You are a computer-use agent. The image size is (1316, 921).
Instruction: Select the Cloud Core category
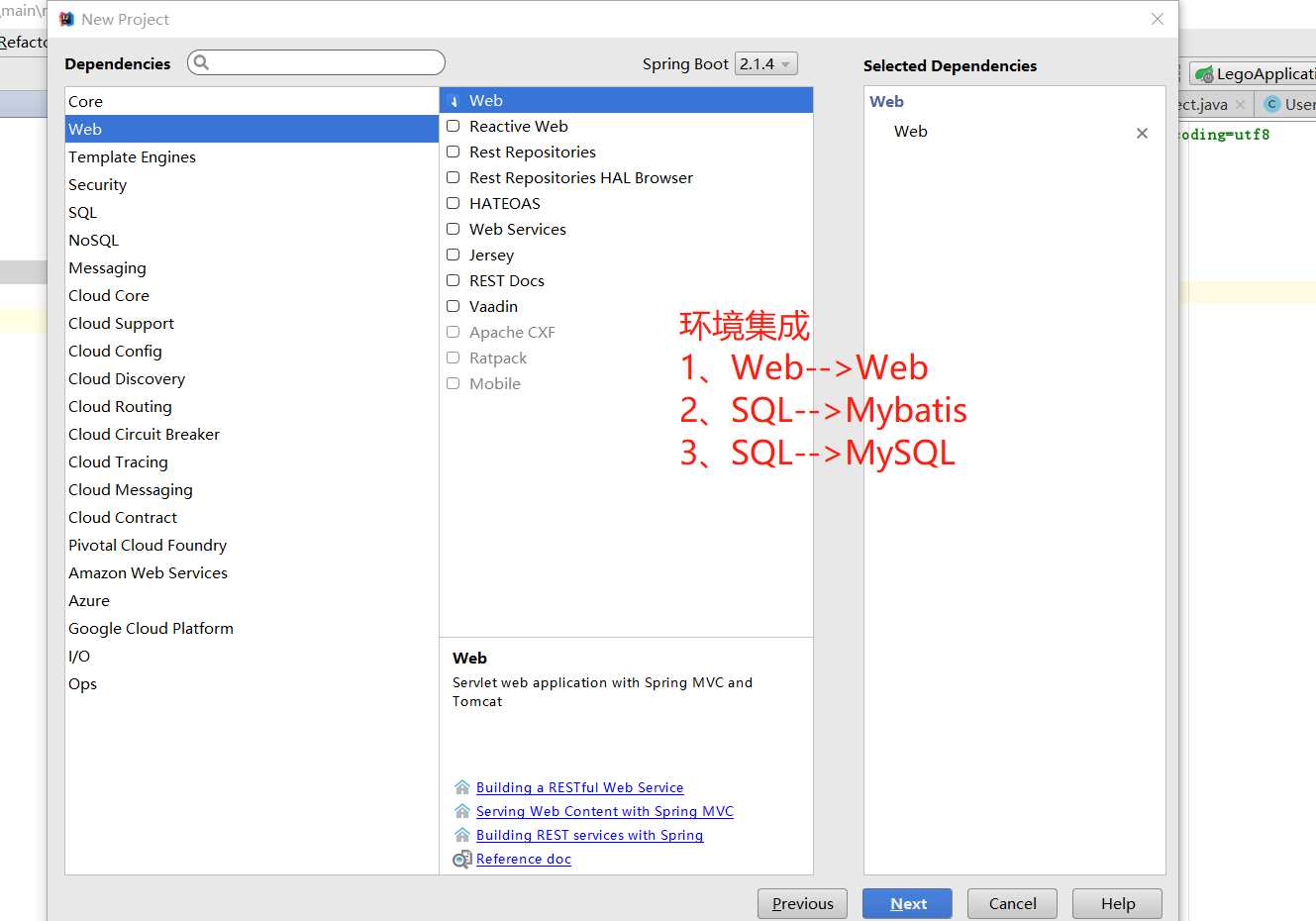(252, 295)
